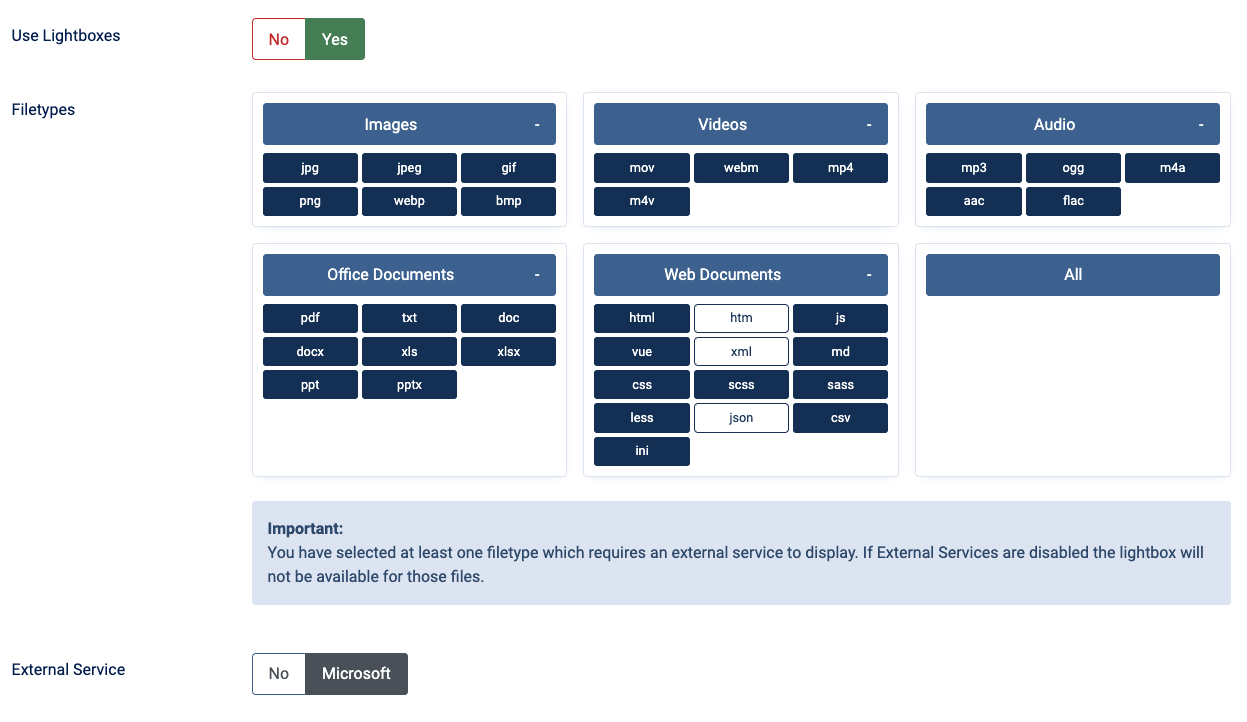Screen dimensions: 1247x722
Task: Deselect the scss filetype
Action: point(741,385)
